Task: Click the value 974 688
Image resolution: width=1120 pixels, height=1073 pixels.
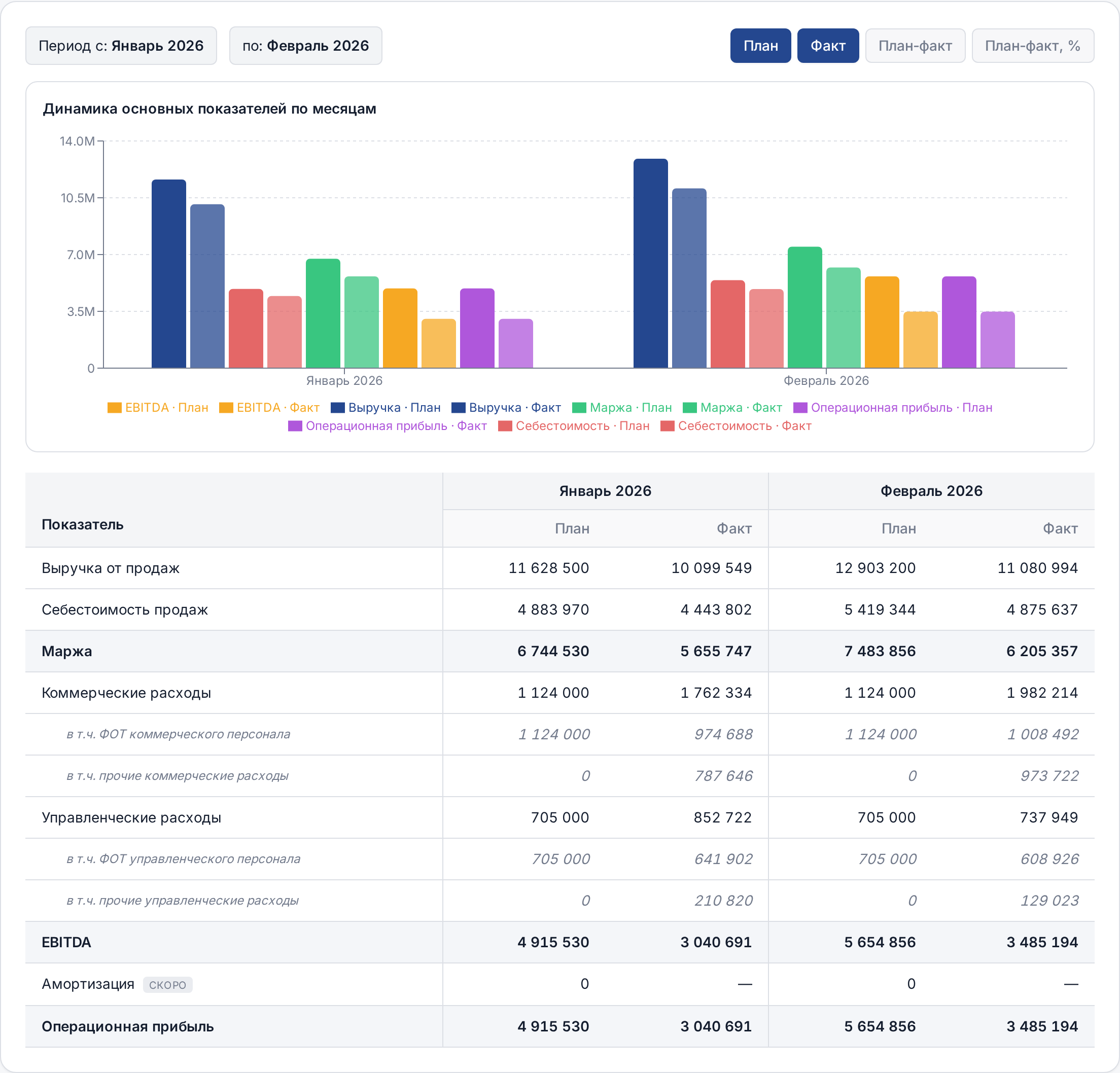Action: click(x=723, y=734)
